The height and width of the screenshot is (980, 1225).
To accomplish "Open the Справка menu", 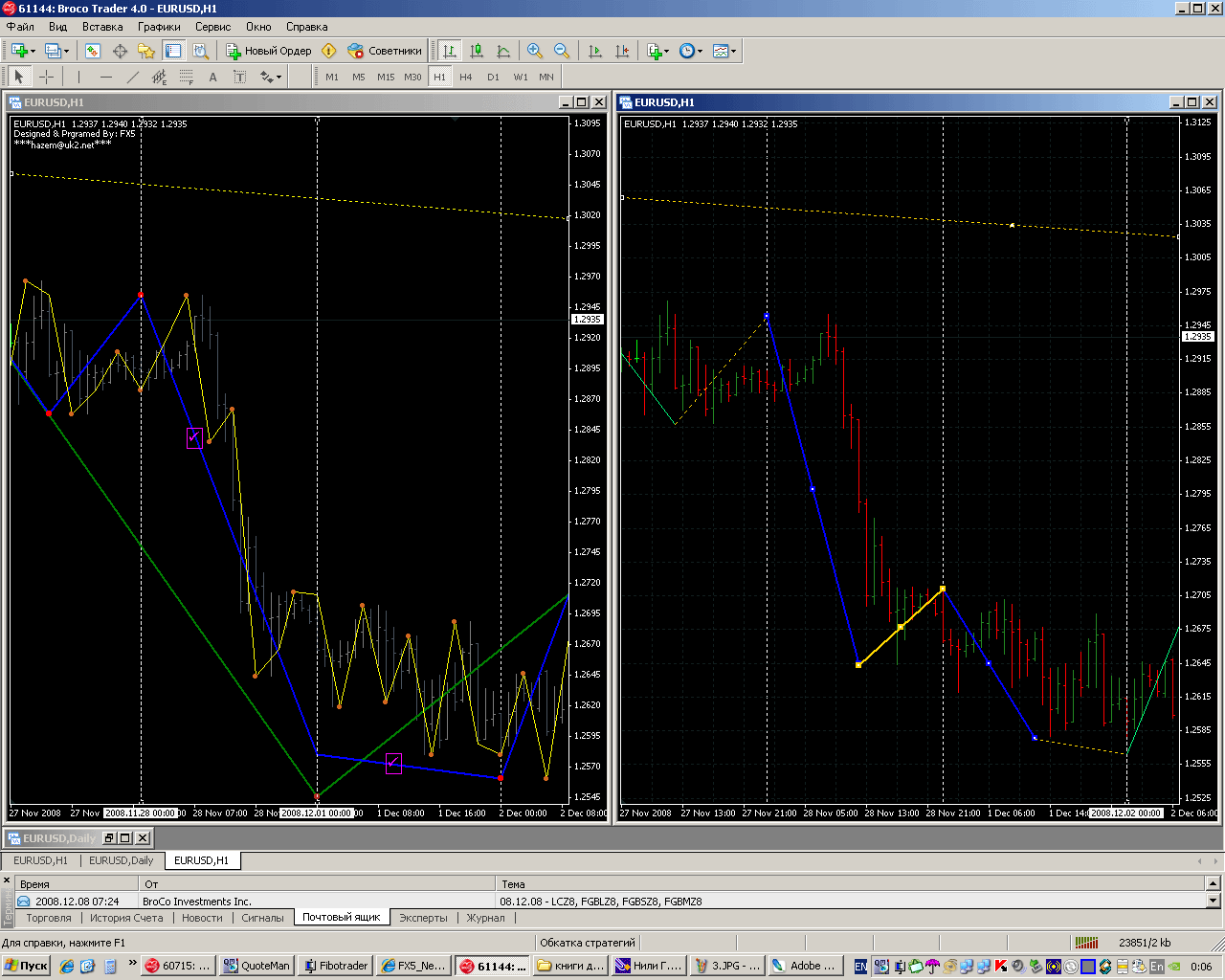I will (306, 27).
